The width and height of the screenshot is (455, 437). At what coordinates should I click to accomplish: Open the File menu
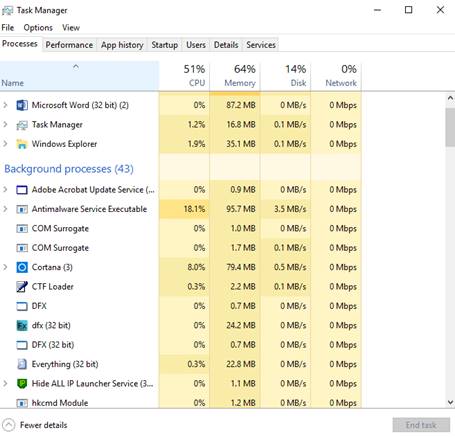[8, 28]
